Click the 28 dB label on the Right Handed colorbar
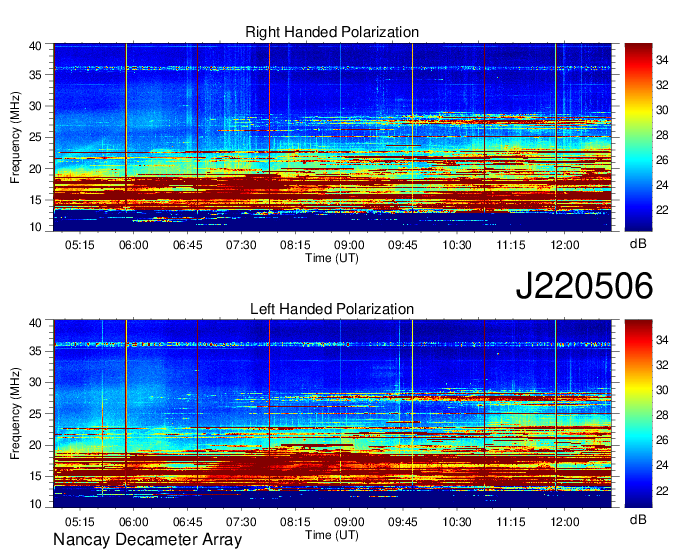The image size is (680, 552). pos(662,135)
